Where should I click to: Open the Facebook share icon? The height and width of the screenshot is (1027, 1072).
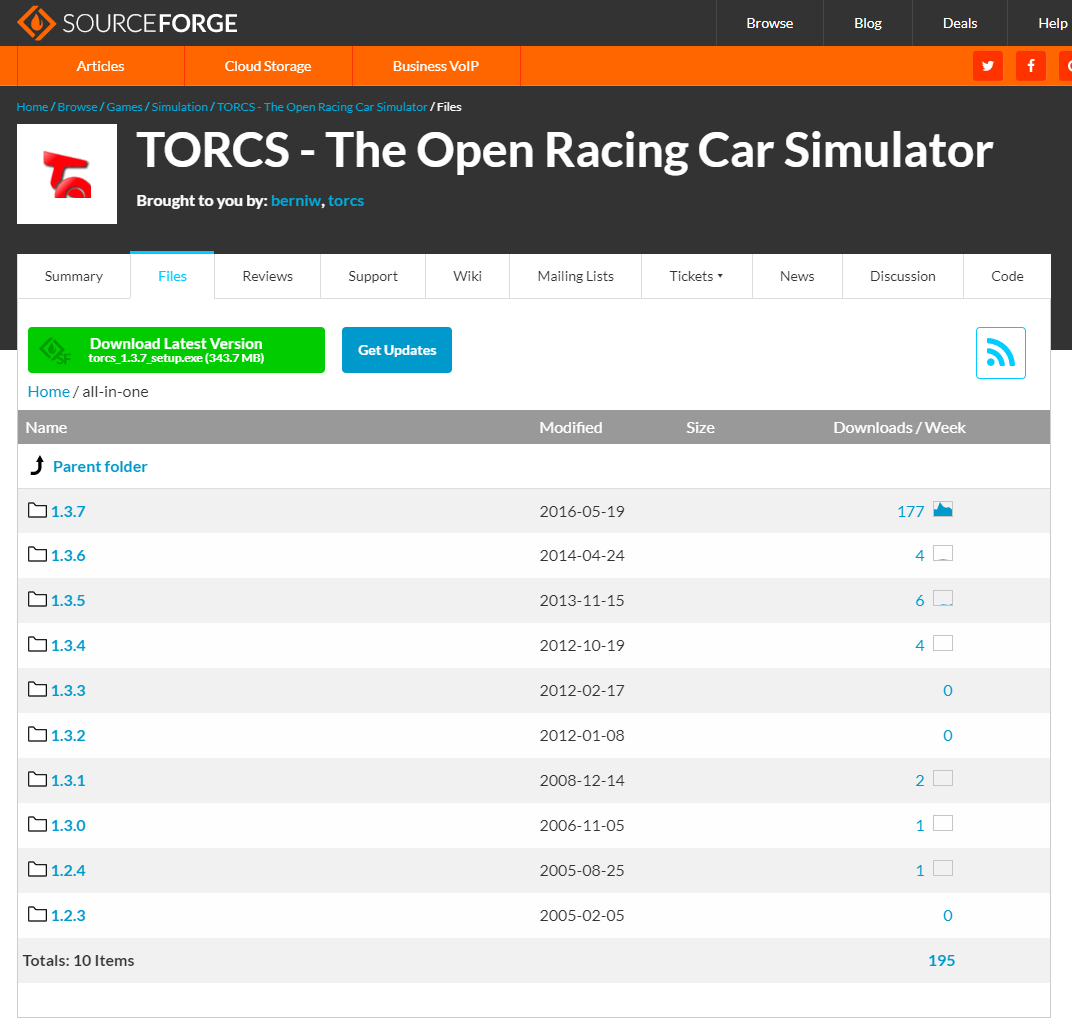[x=1031, y=66]
